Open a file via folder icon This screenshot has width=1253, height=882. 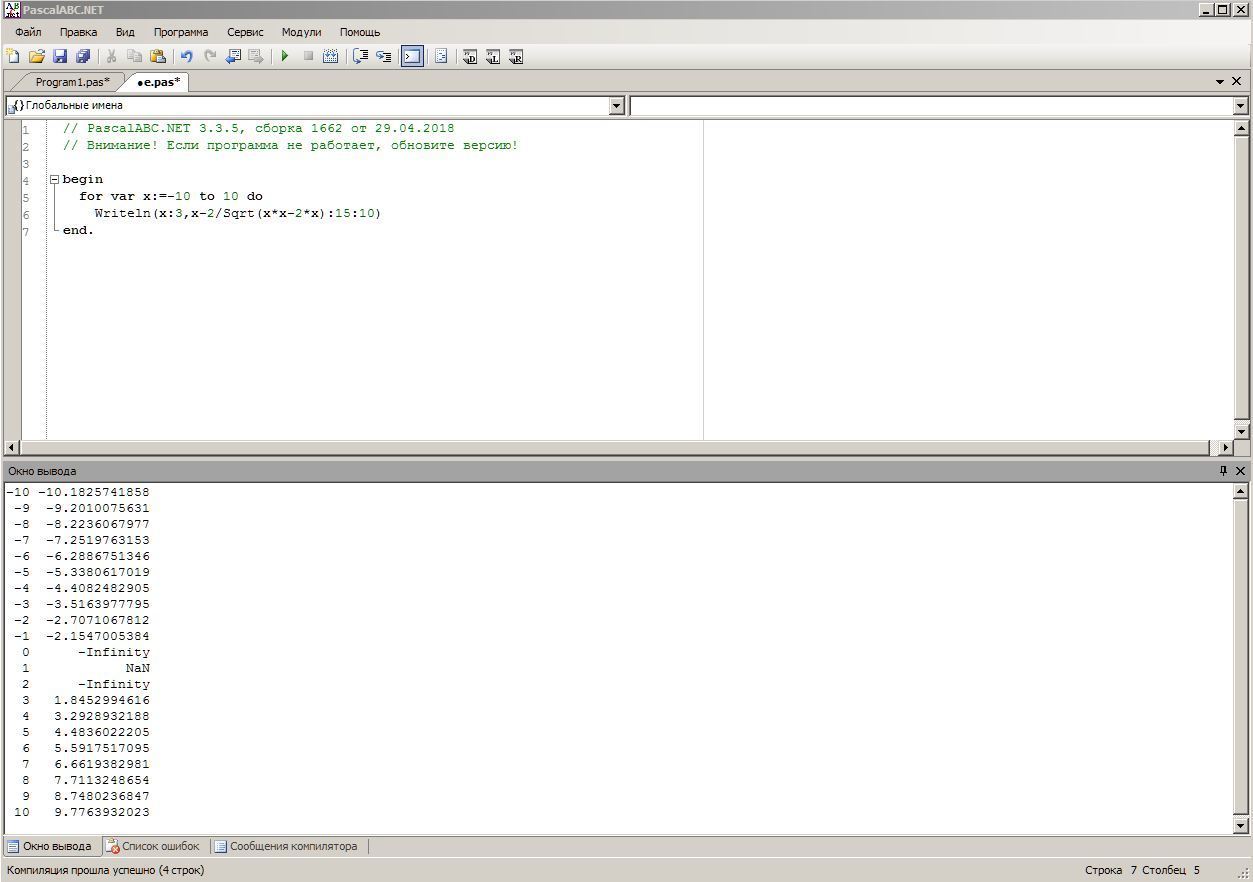coord(37,57)
